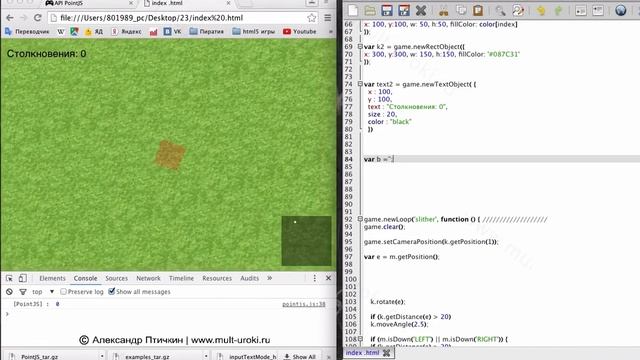Click the inspect element cursor icon in DevTools
Screen dimensions: 640x360
coord(9,278)
